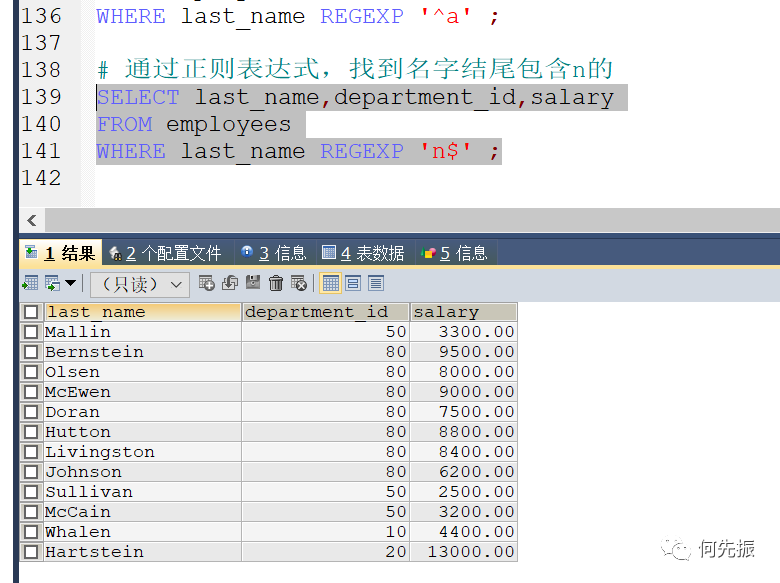Switch to form view mode
Viewport: 780px width, 583px height.
pyautogui.click(x=353, y=284)
